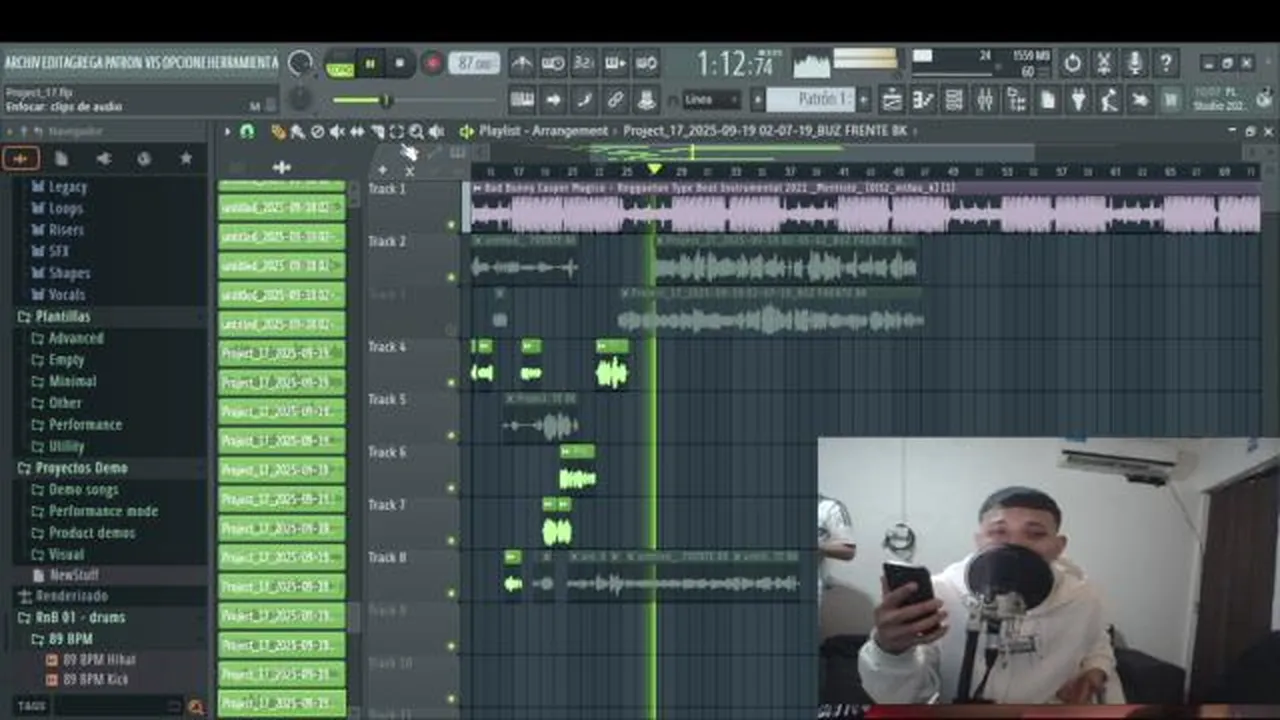Mute Track 5 using its green dot
1280x720 pixels.
[452, 436]
